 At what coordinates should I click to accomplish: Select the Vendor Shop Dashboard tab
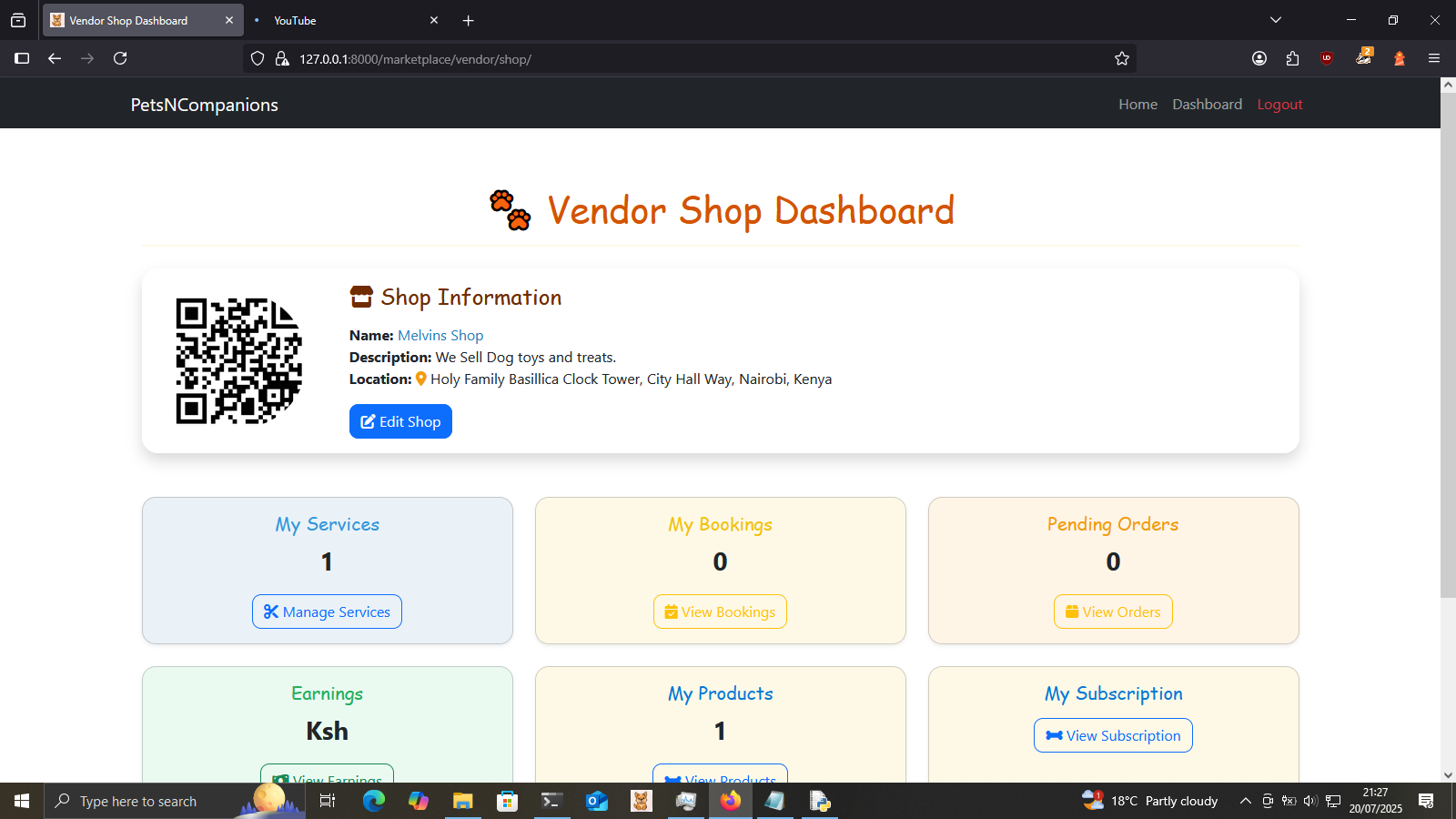143,20
